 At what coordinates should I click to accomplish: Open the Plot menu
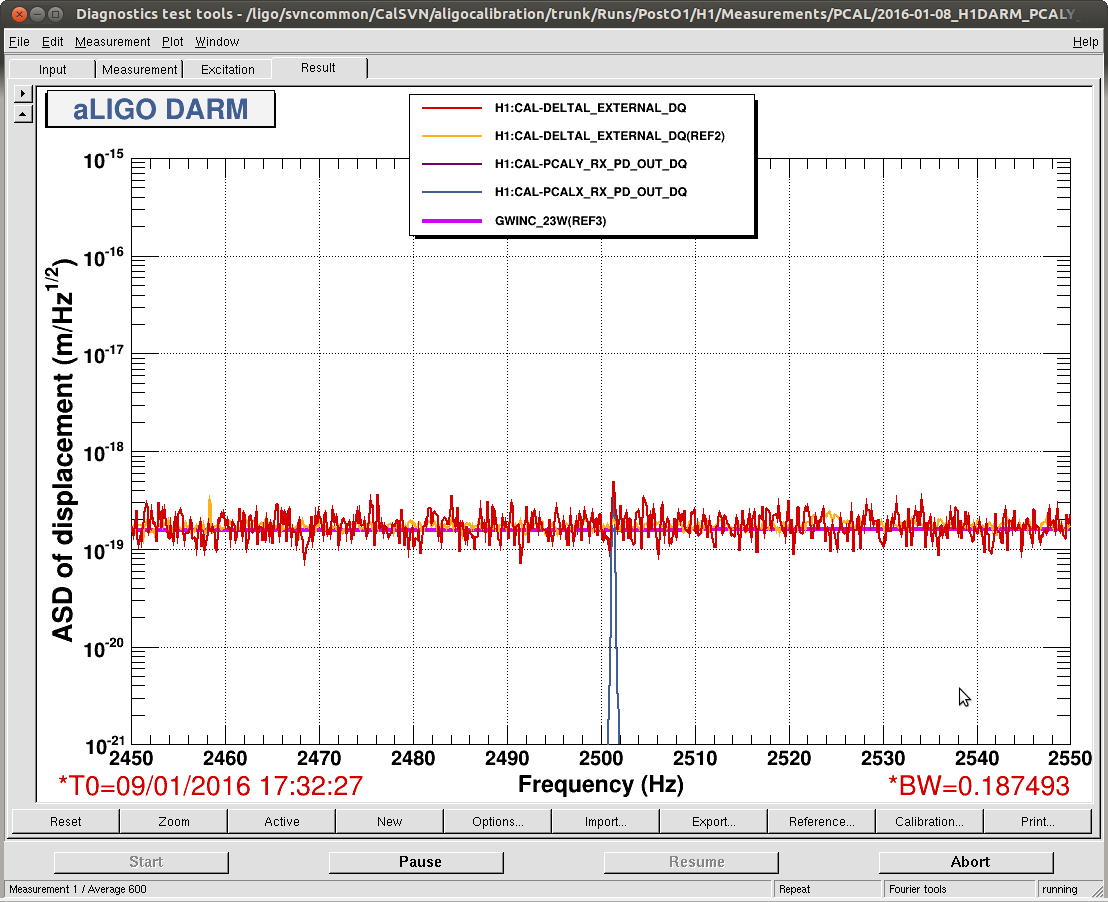(172, 42)
